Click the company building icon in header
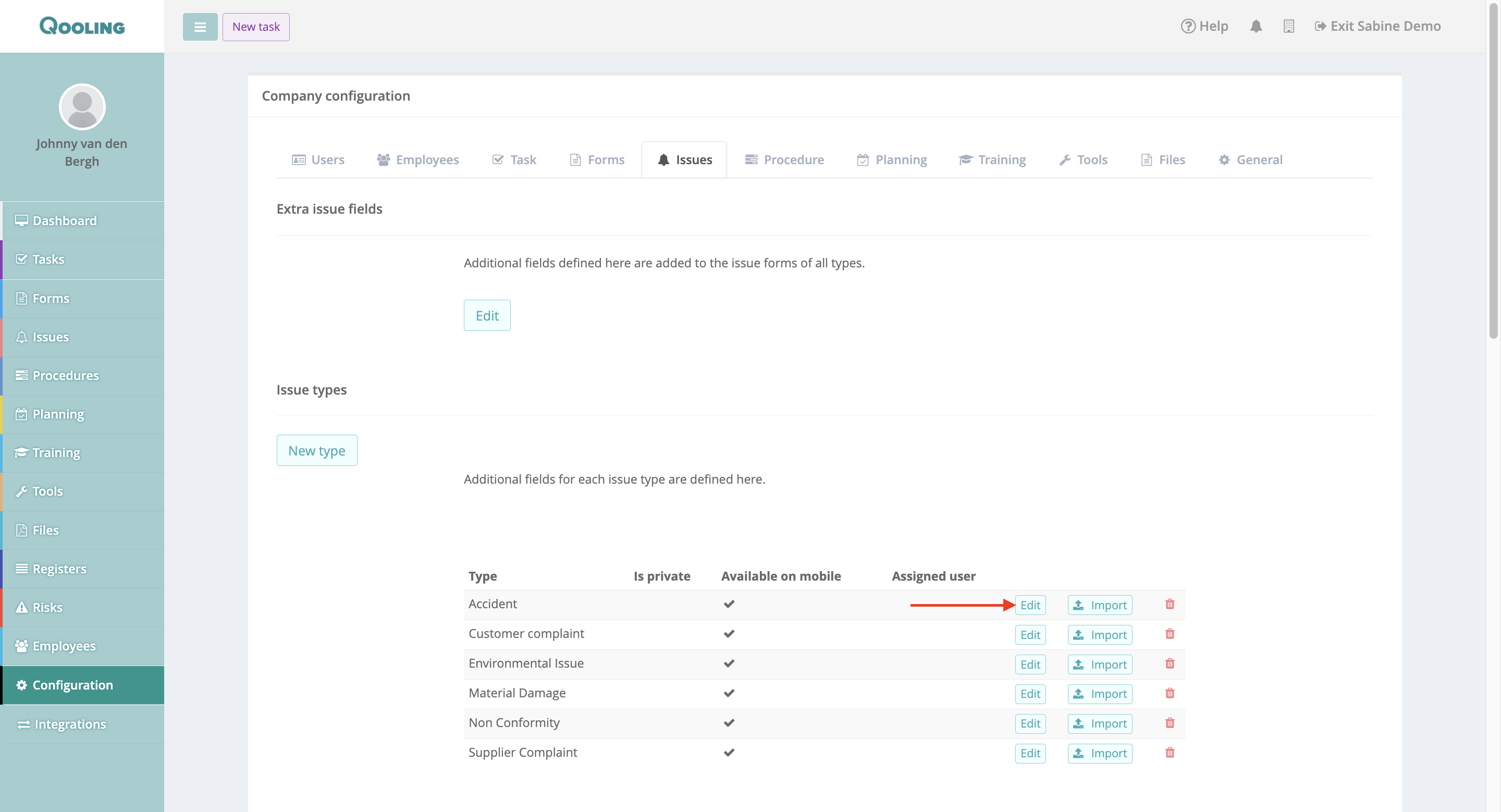The image size is (1501, 812). click(x=1288, y=26)
